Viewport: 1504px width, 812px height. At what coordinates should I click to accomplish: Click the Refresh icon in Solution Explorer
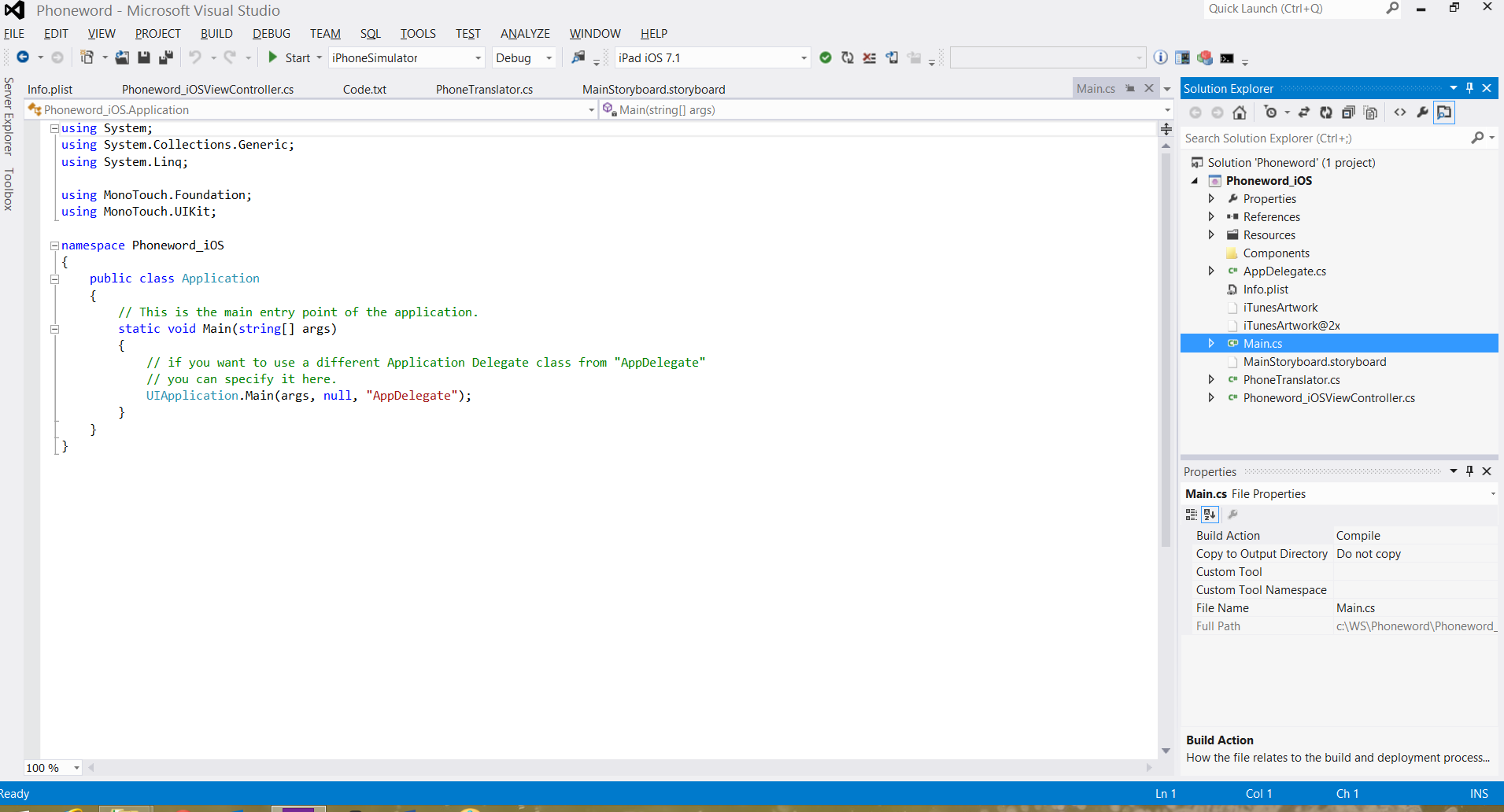[1326, 113]
